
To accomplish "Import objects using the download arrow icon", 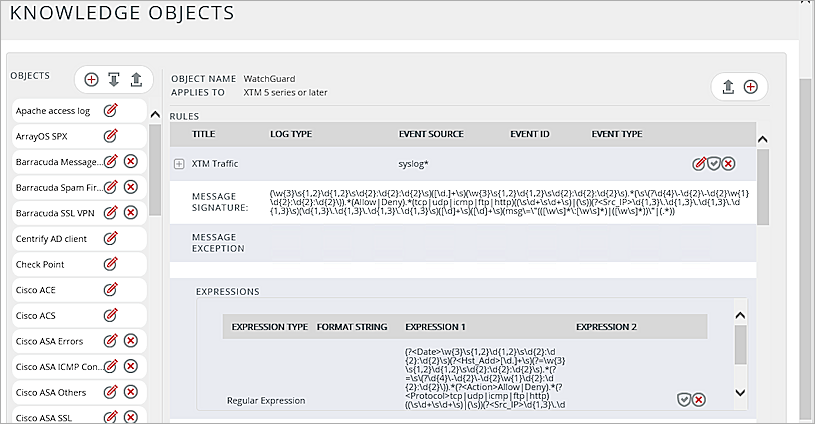I will 114,80.
